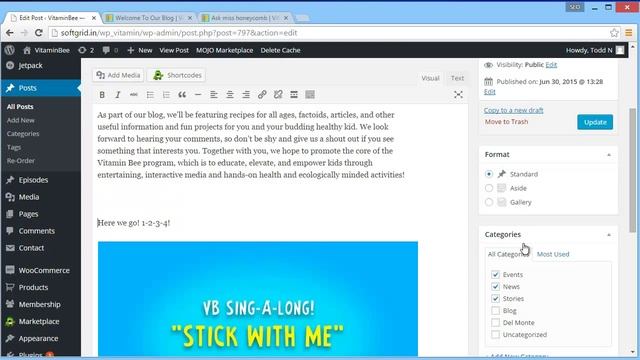Bookmark this page with the star

click(x=614, y=33)
